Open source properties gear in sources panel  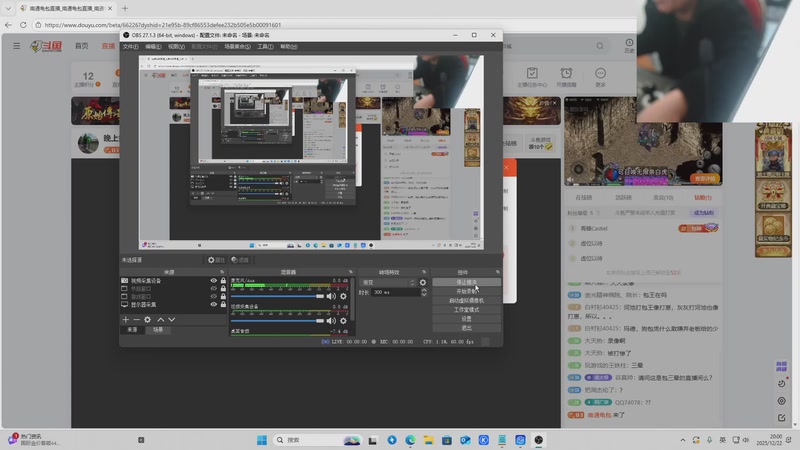(x=148, y=320)
